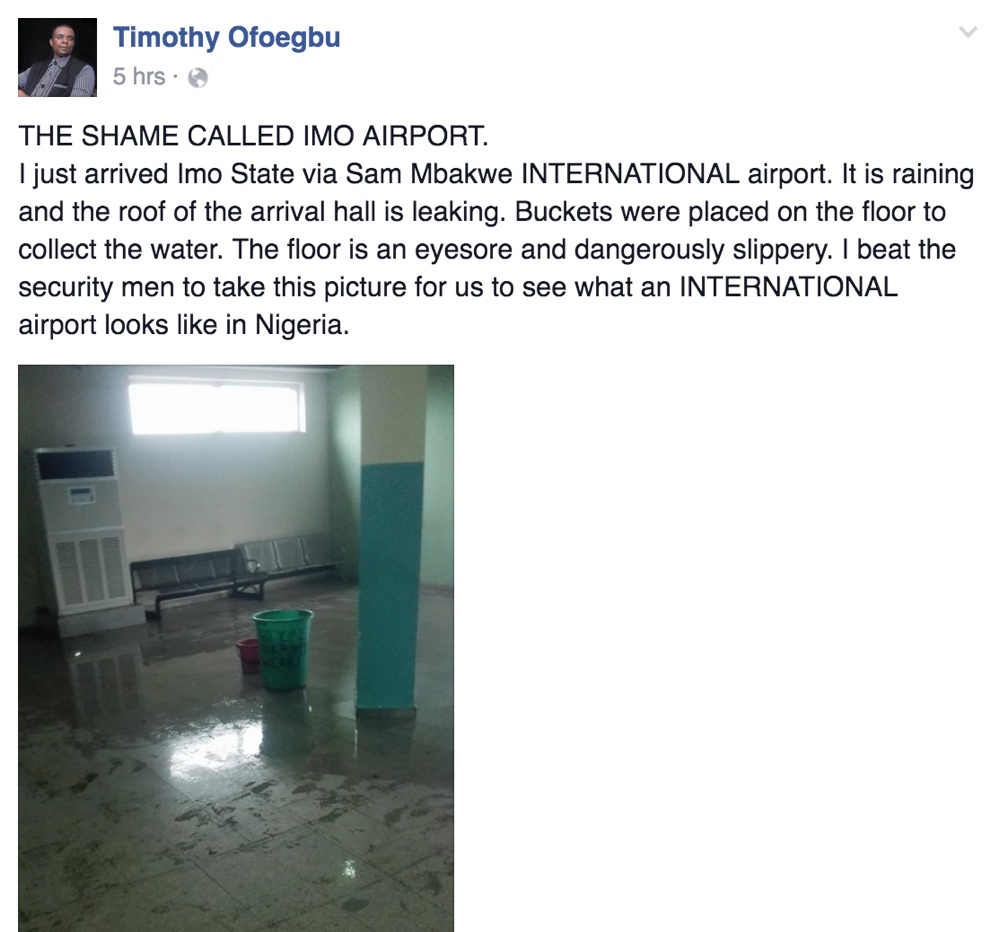1000x932 pixels.
Task: Click the globe public privacy icon
Action: click(x=198, y=78)
